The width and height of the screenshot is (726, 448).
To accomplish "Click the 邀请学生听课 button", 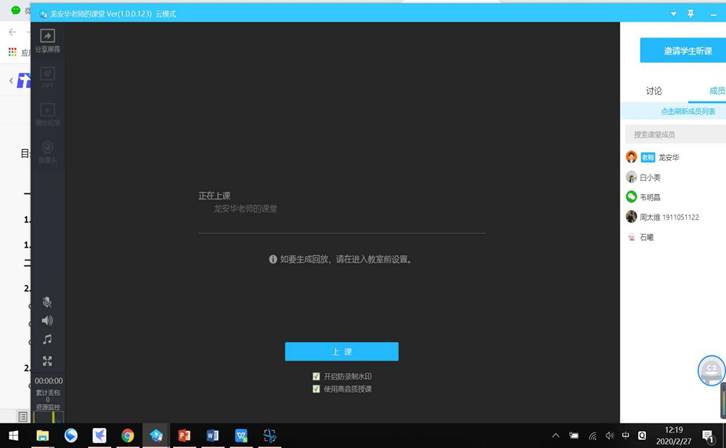I will coord(686,51).
